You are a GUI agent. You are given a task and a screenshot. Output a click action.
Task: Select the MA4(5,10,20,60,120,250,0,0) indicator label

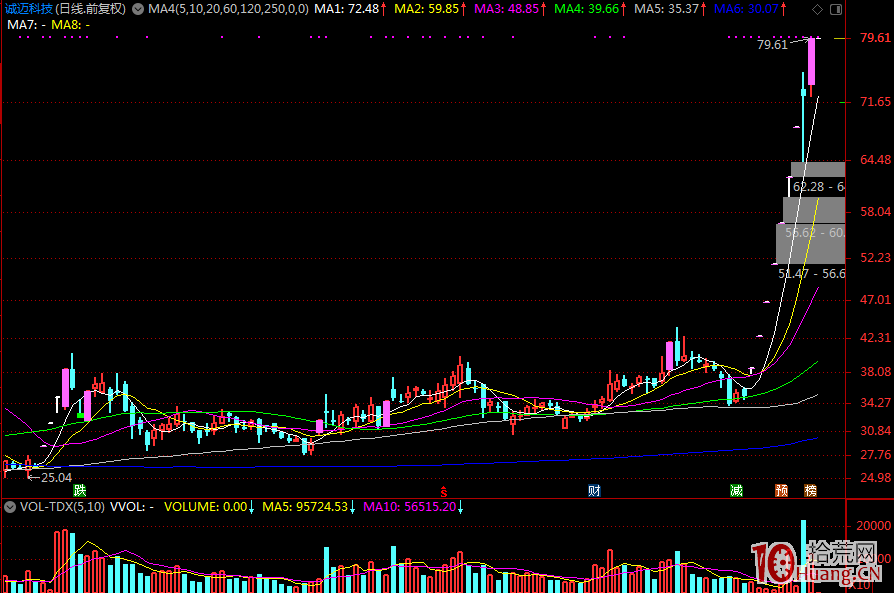click(x=228, y=9)
